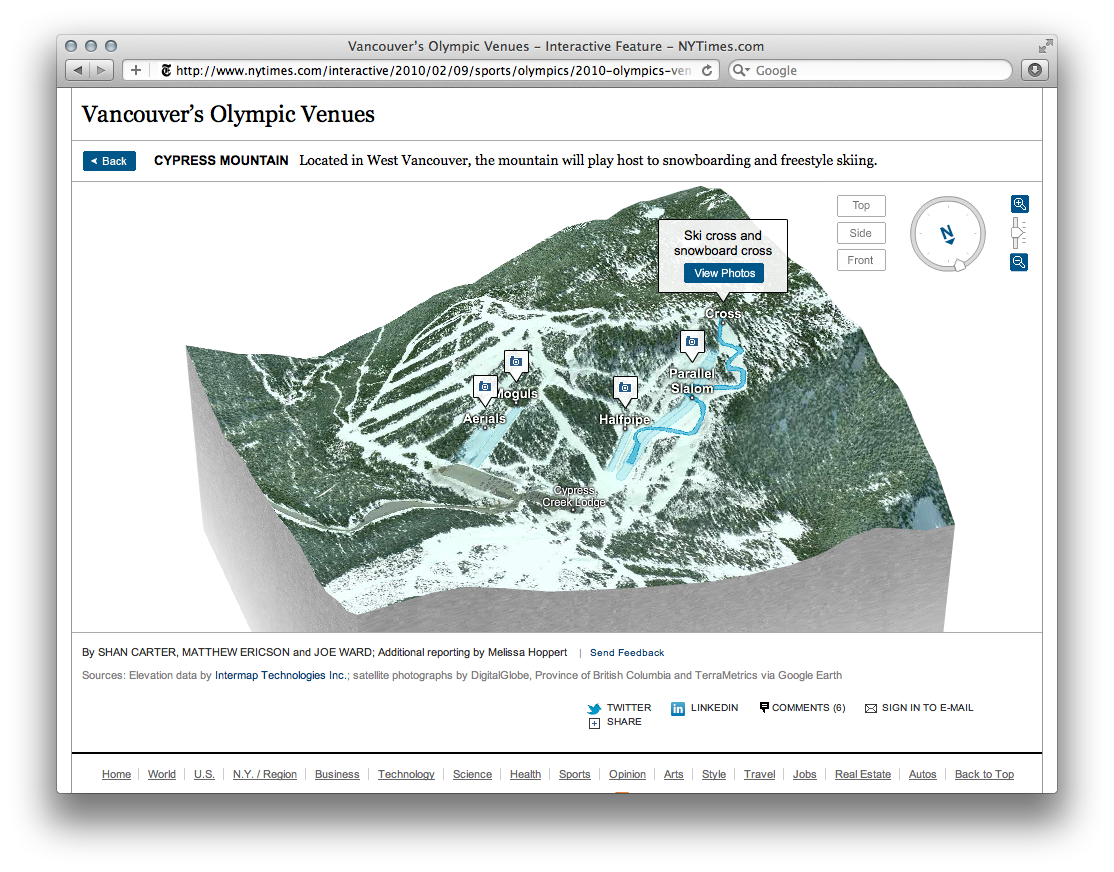Open LinkedIn sharing via its icon

[677, 708]
